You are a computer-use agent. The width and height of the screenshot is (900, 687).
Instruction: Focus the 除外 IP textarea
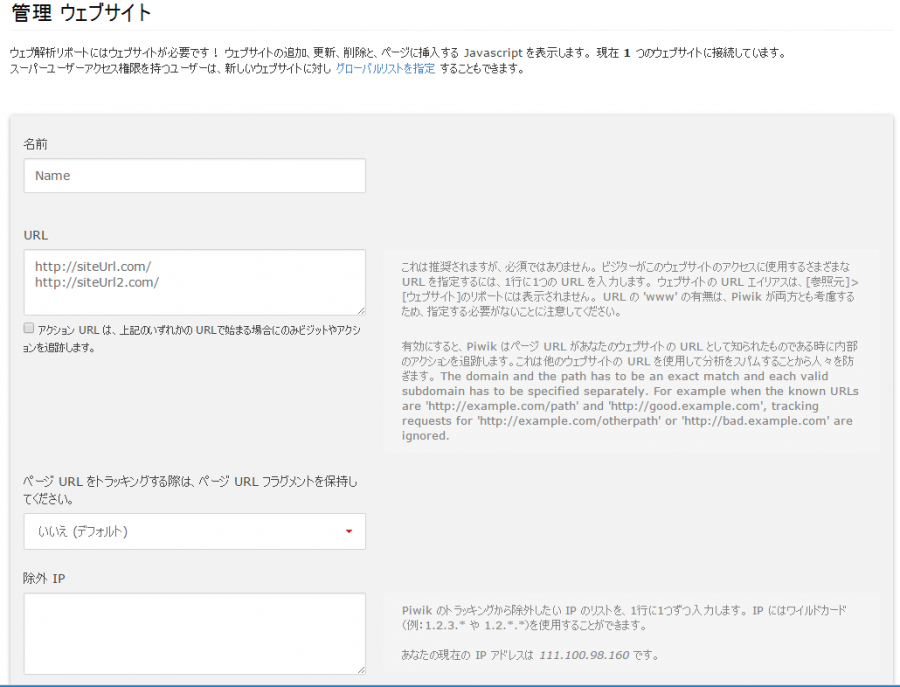pos(194,634)
